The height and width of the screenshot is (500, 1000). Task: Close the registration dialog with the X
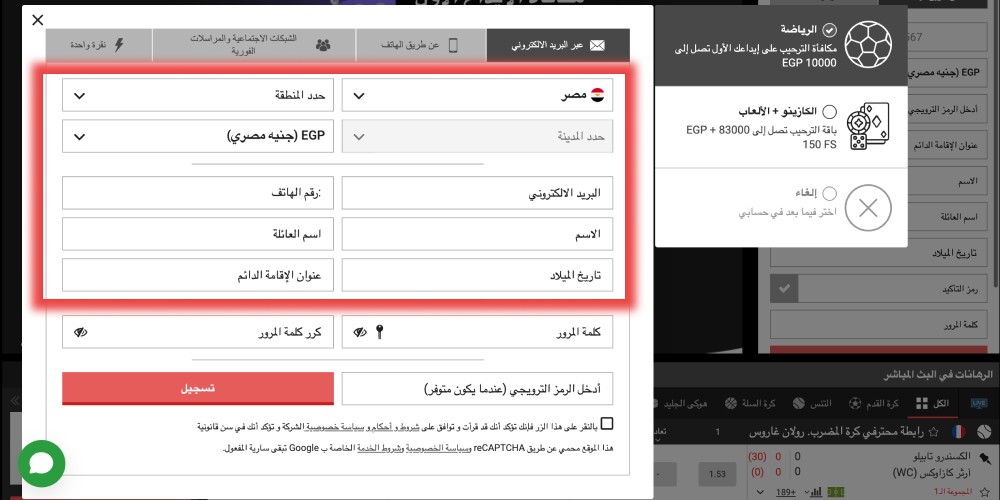click(38, 20)
